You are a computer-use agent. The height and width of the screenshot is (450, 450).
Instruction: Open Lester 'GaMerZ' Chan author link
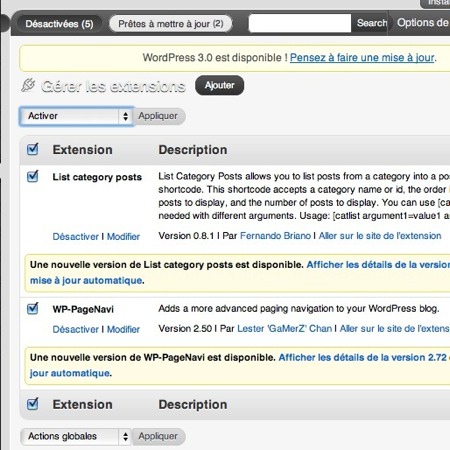(284, 329)
